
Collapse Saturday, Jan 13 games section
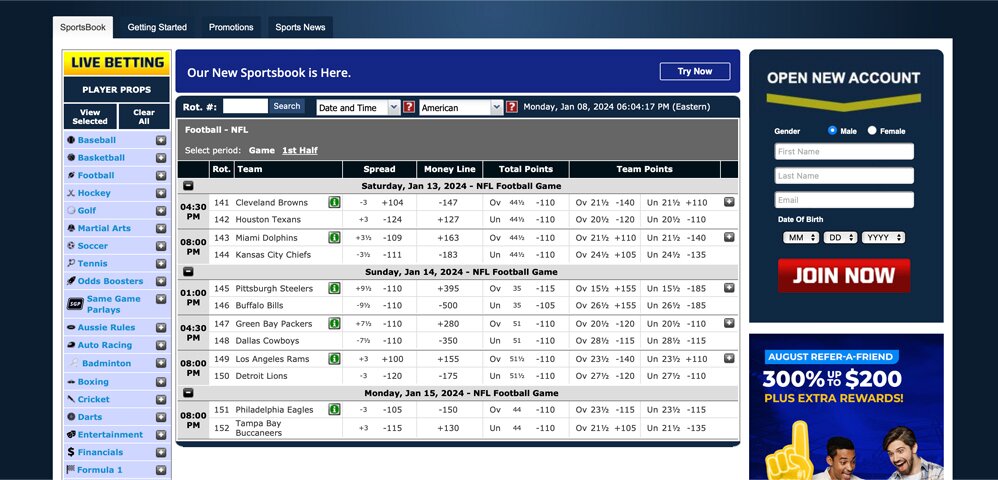pyautogui.click(x=188, y=186)
